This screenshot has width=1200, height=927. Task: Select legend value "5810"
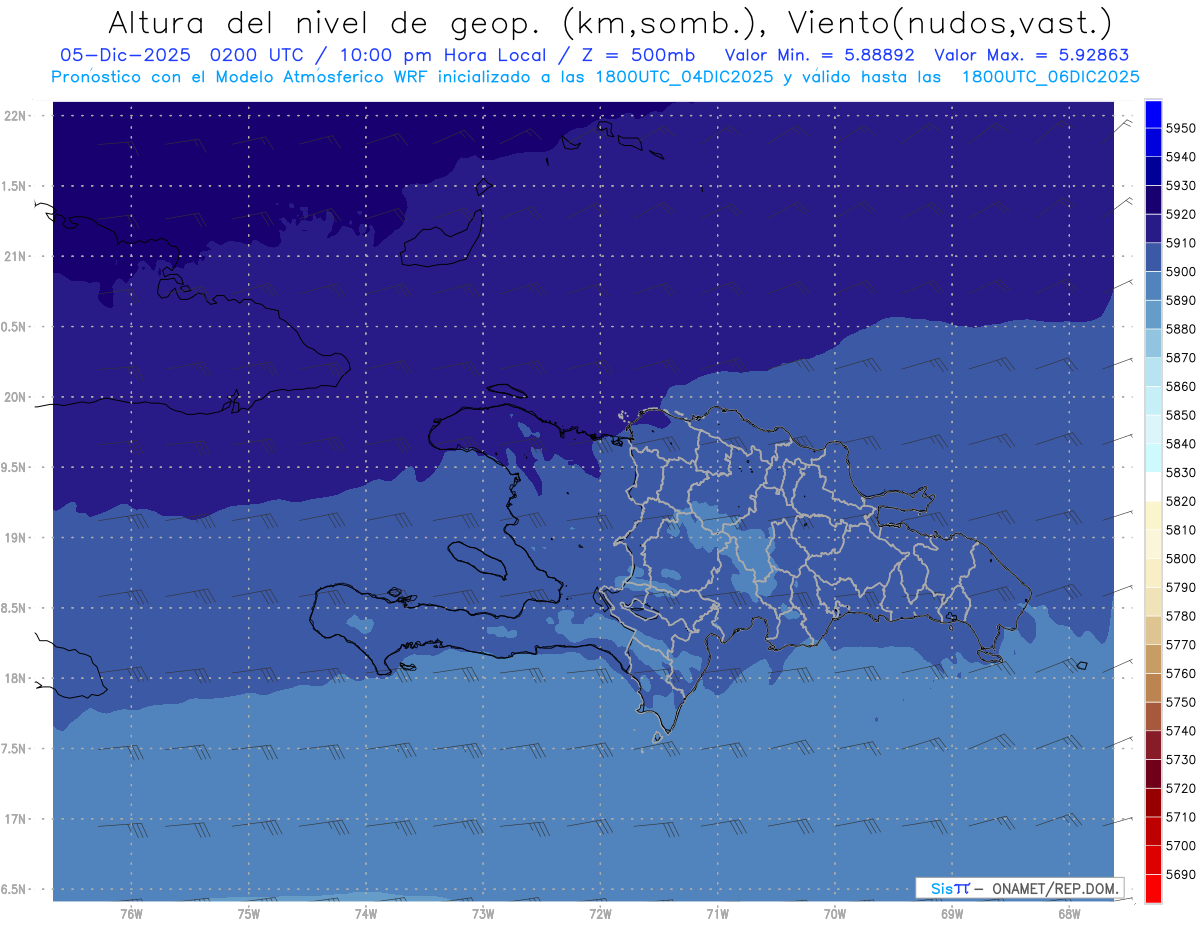point(1182,530)
